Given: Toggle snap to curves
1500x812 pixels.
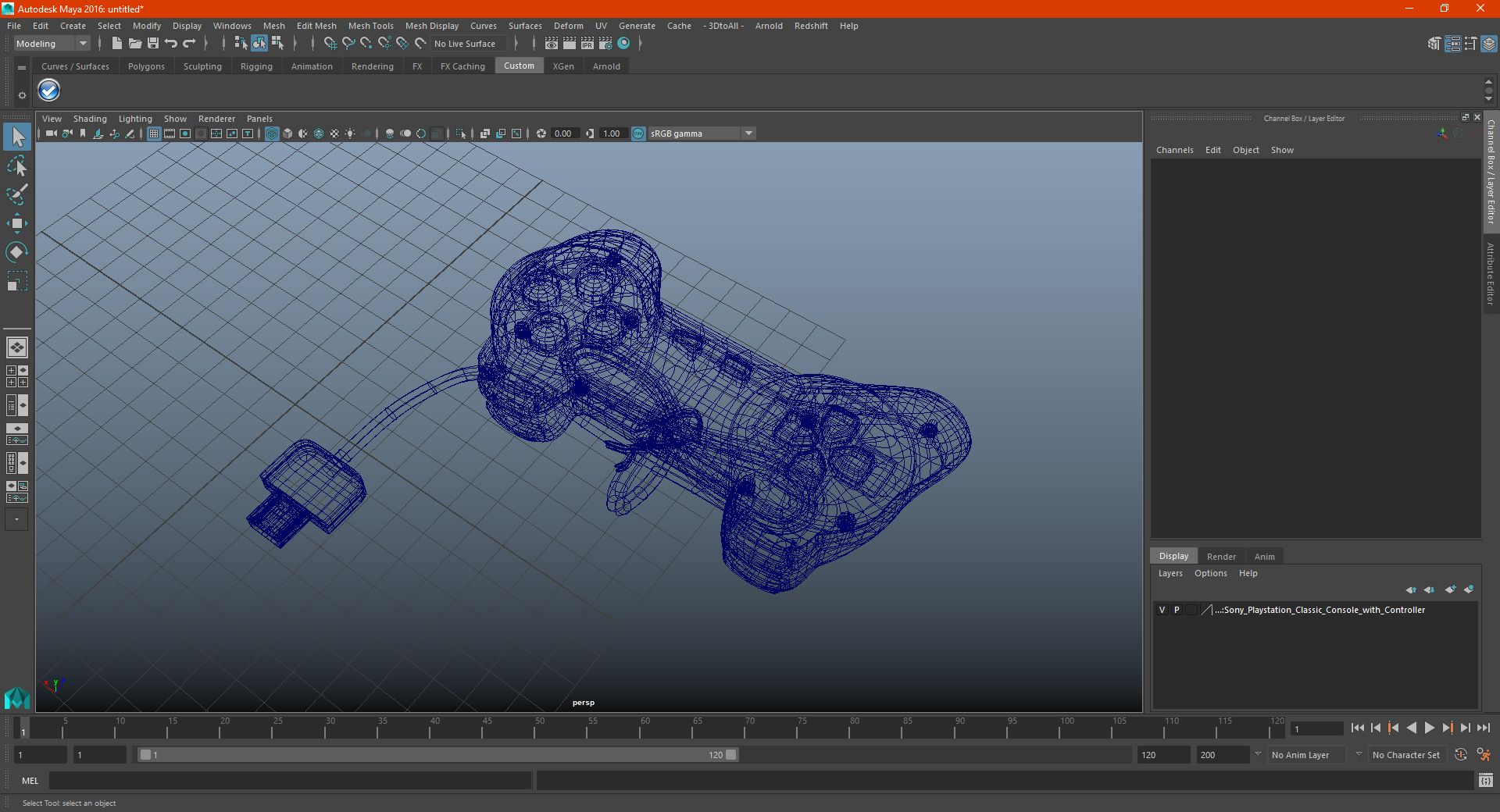Looking at the screenshot, I should click(x=348, y=44).
